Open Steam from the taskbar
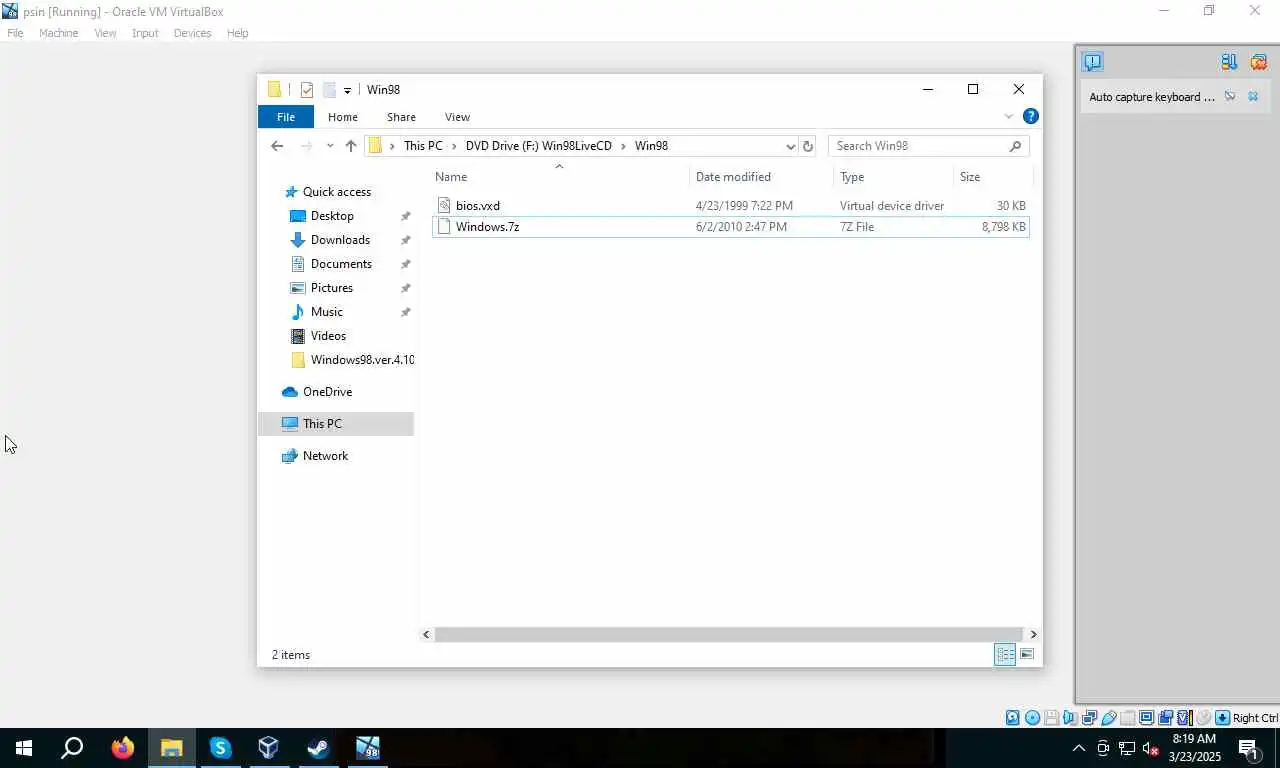The height and width of the screenshot is (768, 1280). click(318, 748)
